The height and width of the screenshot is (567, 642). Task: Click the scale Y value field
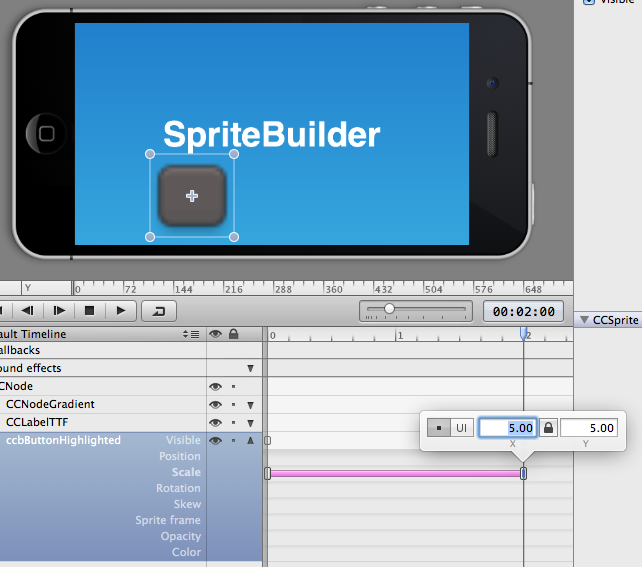coord(589,428)
